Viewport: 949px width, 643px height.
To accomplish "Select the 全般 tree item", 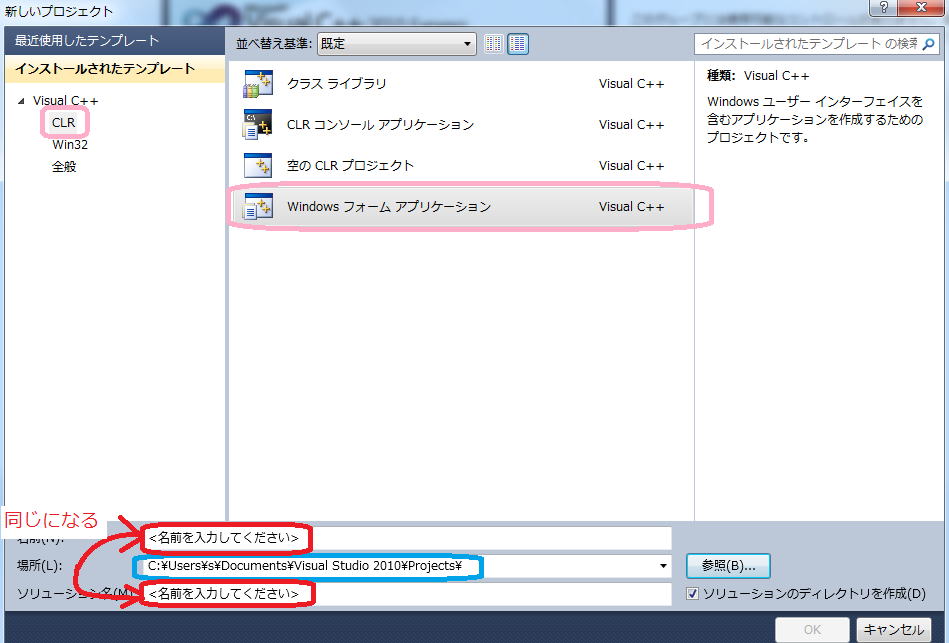I will tap(64, 167).
